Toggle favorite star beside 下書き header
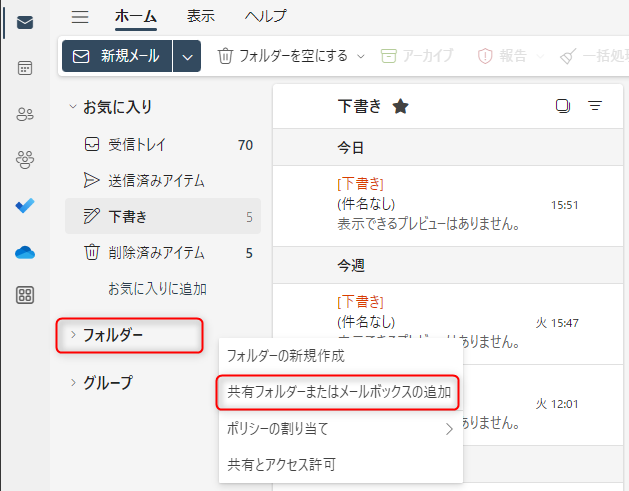This screenshot has height=491, width=629. point(400,106)
